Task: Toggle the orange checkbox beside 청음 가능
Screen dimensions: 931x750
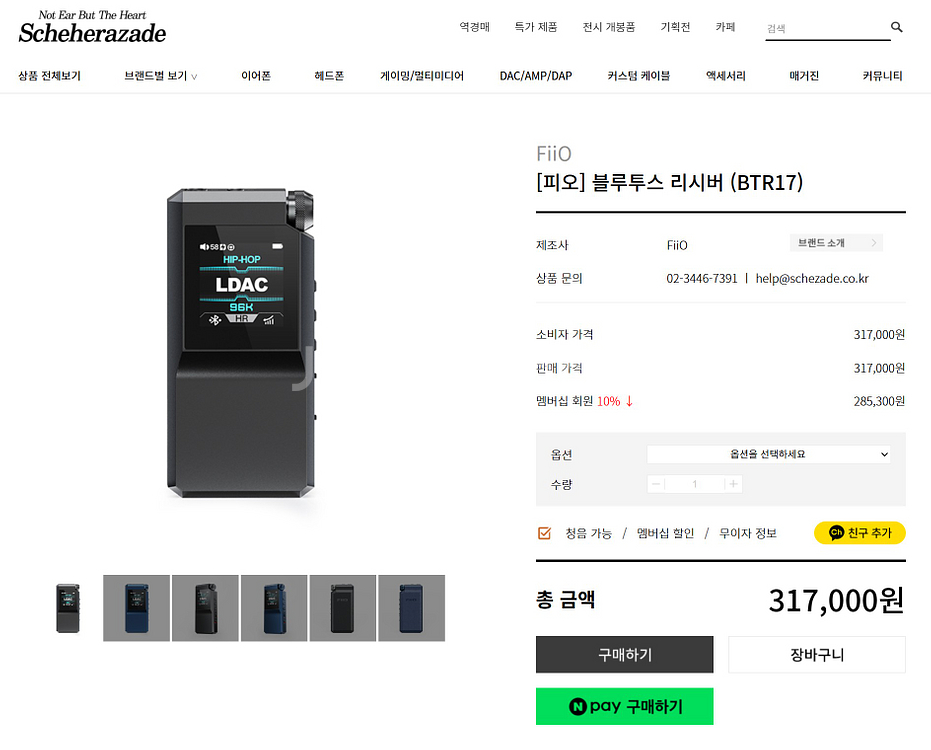Action: tap(544, 533)
